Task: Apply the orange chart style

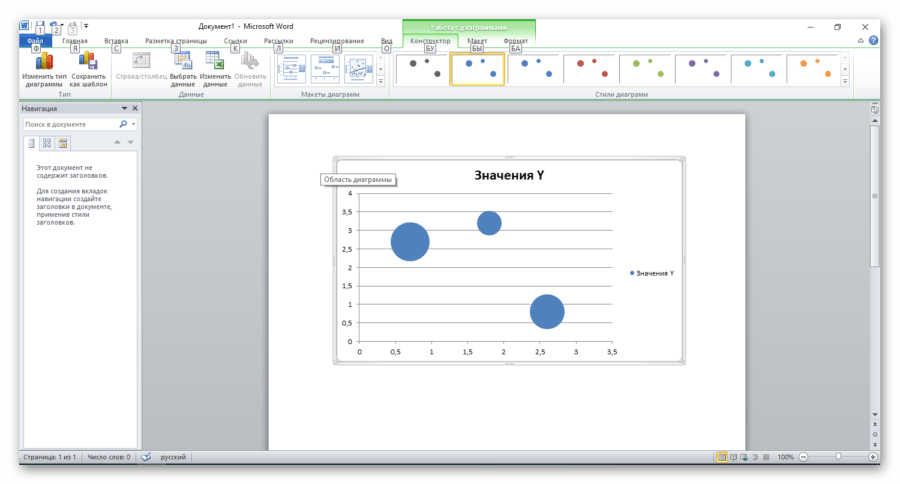Action: pyautogui.click(x=812, y=68)
